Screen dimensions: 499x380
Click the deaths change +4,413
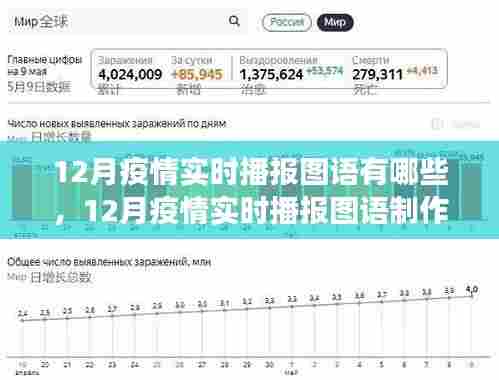tap(422, 71)
